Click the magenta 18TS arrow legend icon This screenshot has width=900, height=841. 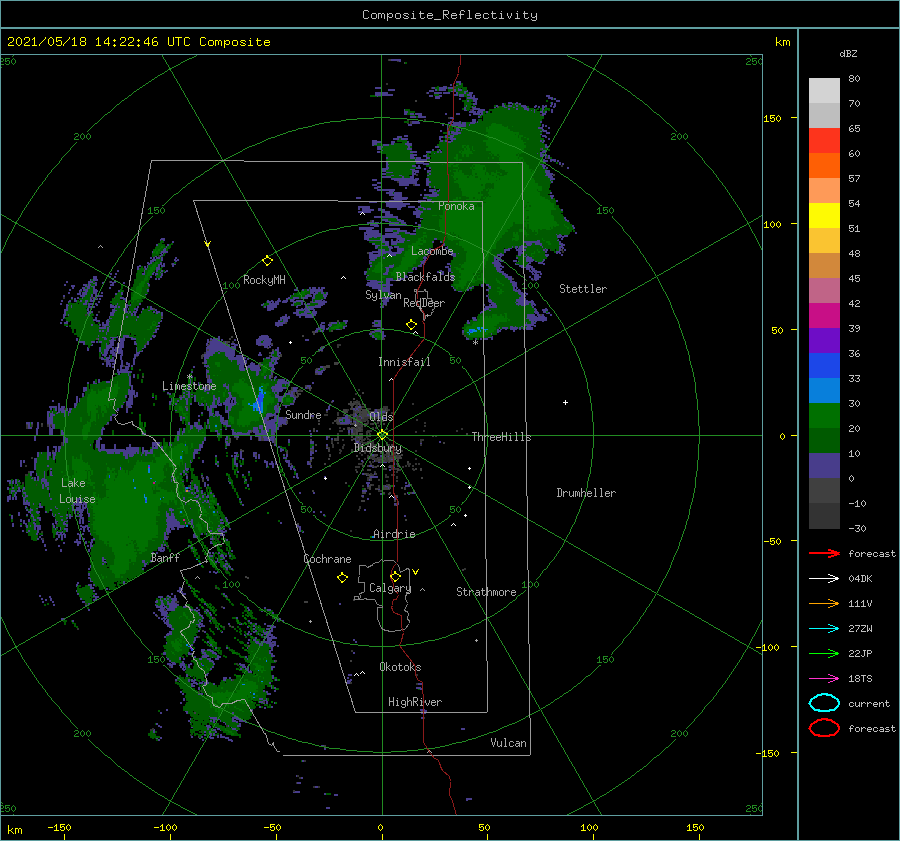824,679
